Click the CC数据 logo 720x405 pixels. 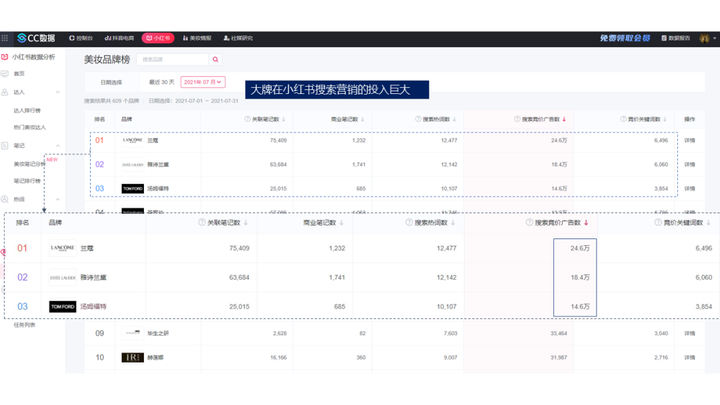click(36, 38)
